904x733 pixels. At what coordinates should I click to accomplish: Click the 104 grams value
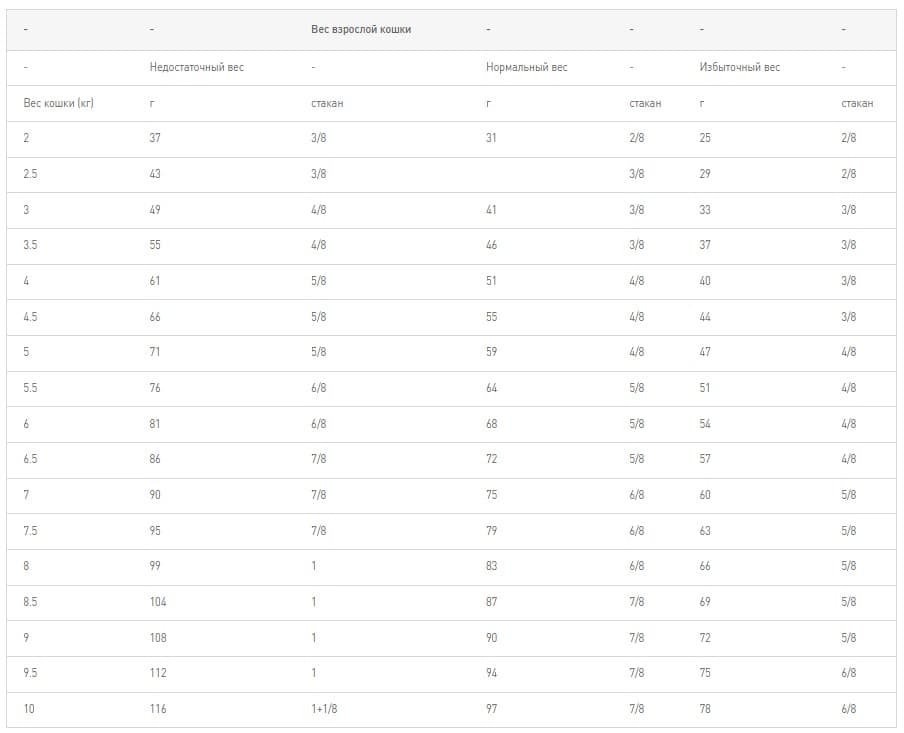[x=158, y=602]
